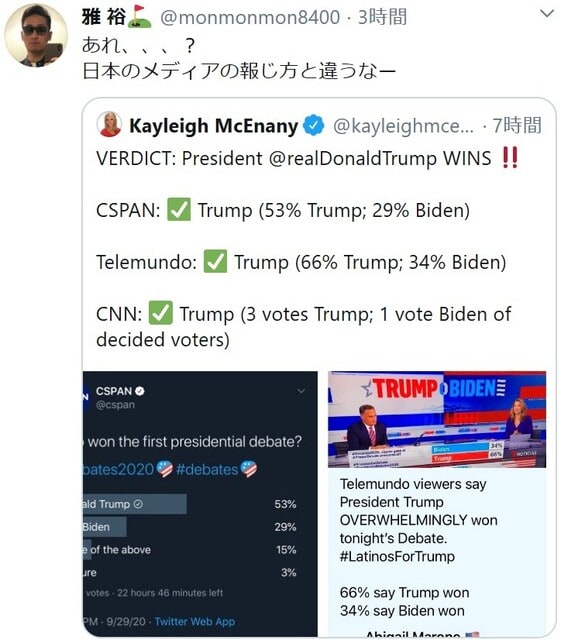This screenshot has height=640, width=561.
Task: Click the green checkmark next to Telemundo
Action: [x=215, y=262]
